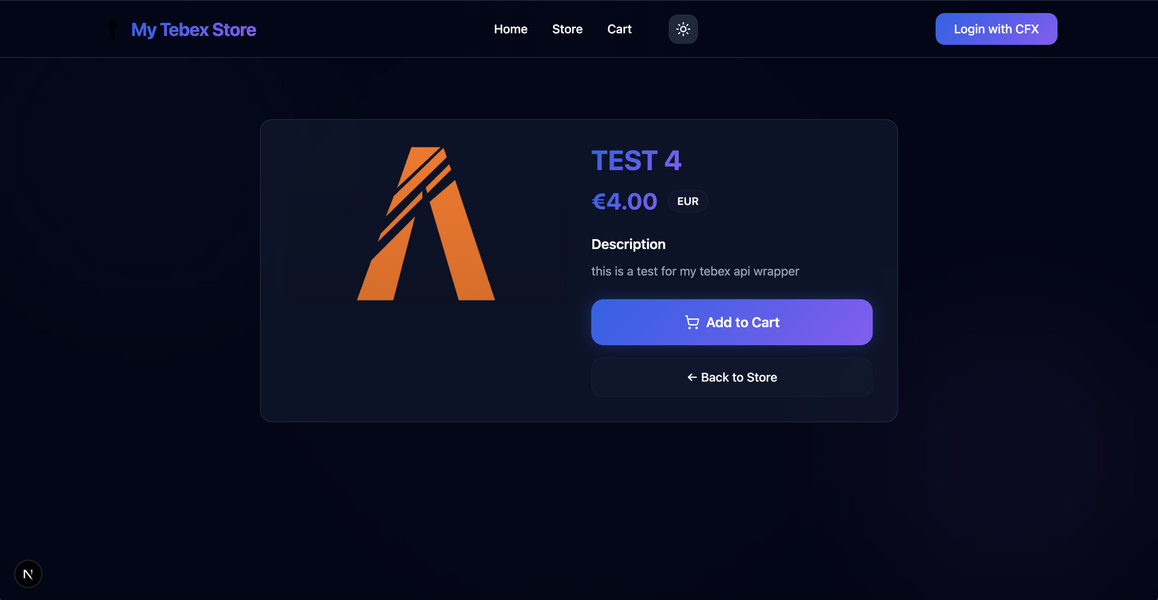Add TEST 4 to cart
This screenshot has height=600, width=1158.
tap(732, 322)
